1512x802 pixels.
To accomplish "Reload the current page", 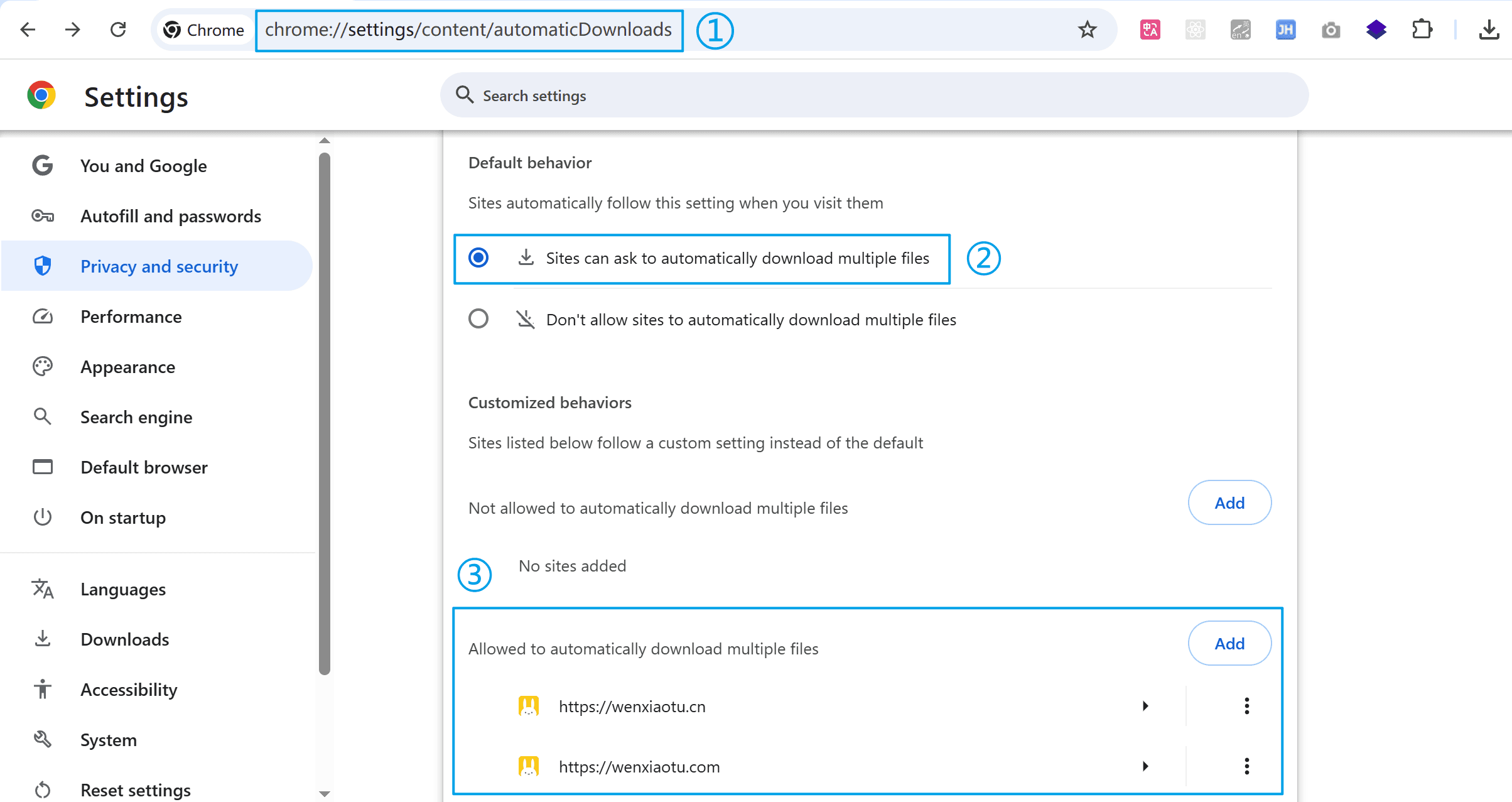I will pos(118,30).
